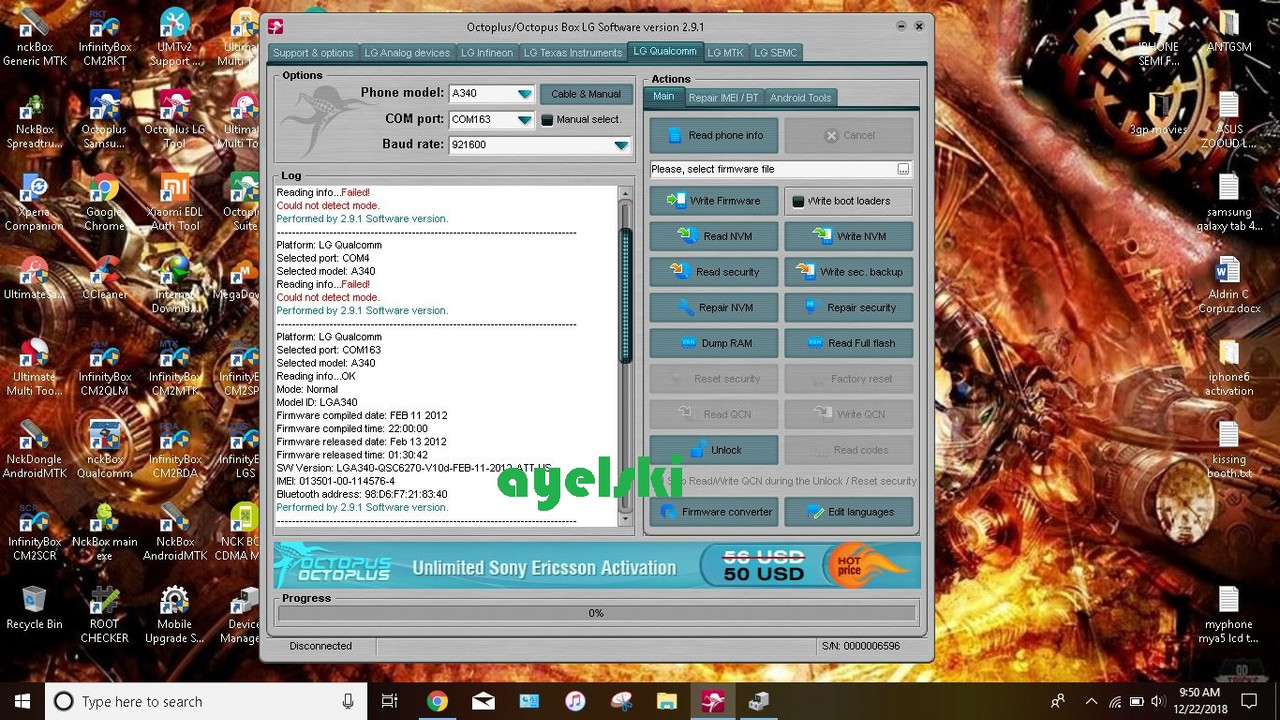Switch to LG SEMC tab
Image resolution: width=1280 pixels, height=720 pixels.
pos(776,53)
